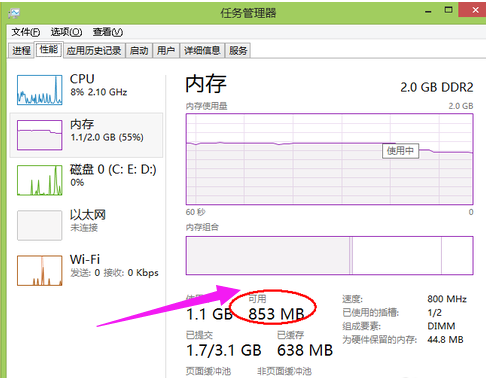Switch to the 性能 tab
The width and height of the screenshot is (486, 378).
click(49, 50)
